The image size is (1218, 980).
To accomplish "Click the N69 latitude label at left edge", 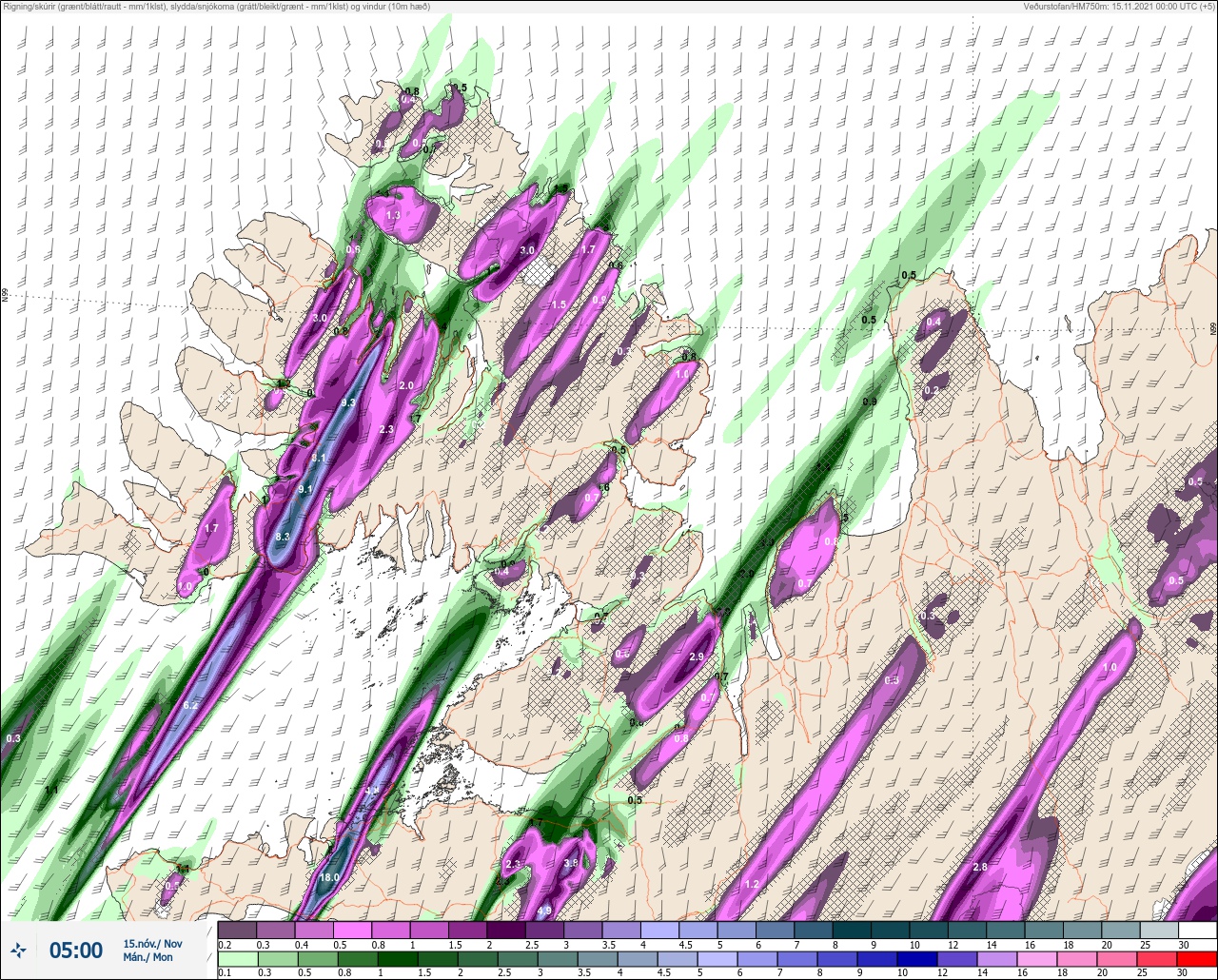I will [x=5, y=297].
